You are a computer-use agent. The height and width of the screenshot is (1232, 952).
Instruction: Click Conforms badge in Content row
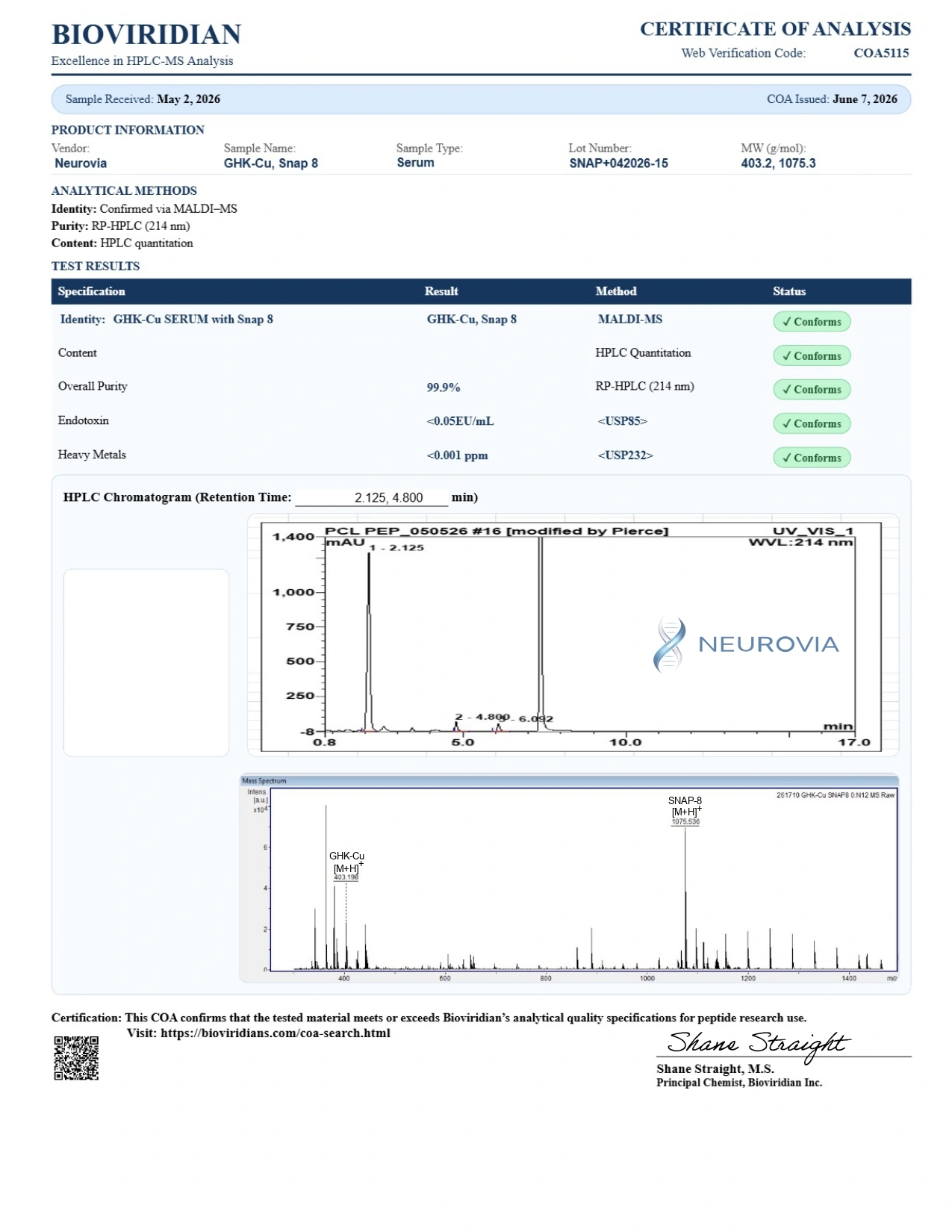point(812,356)
